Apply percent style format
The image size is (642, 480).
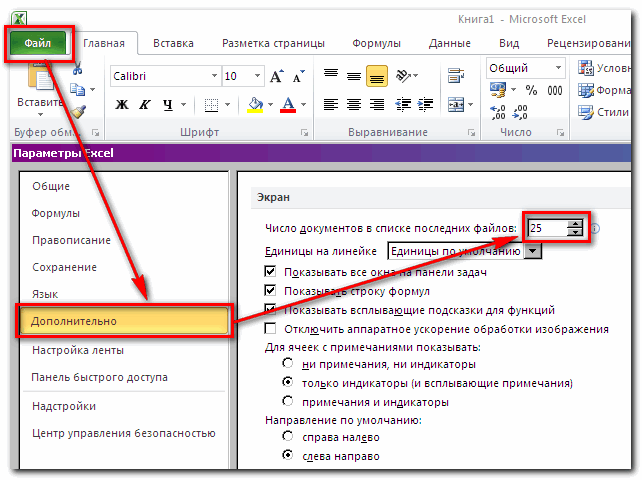click(531, 90)
